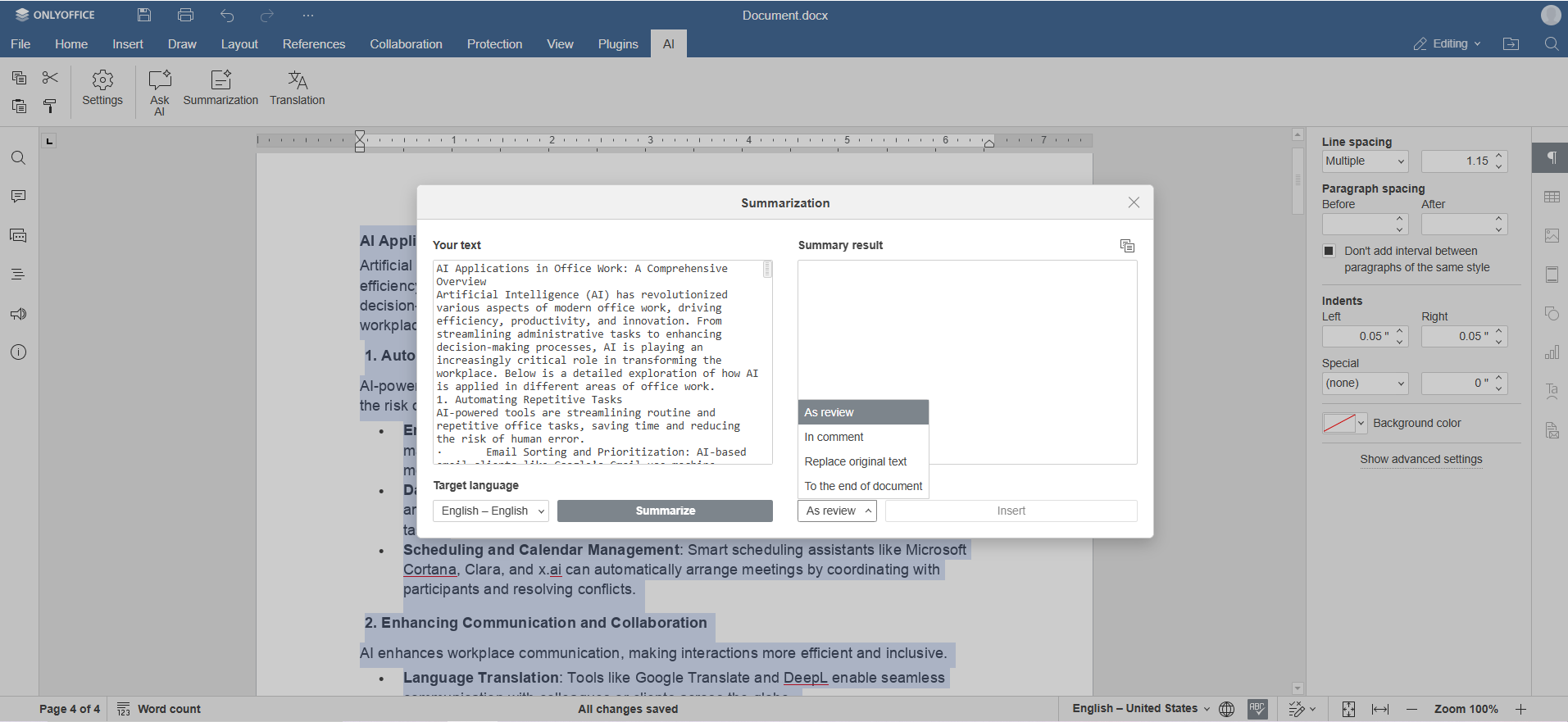Open the About info icon
Viewport: 1568px width, 722px height.
tap(19, 352)
